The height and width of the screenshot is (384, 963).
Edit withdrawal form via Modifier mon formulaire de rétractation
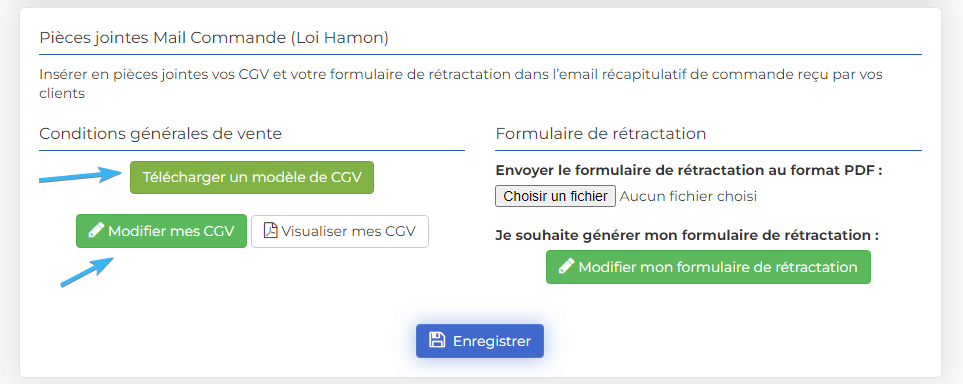[x=708, y=267]
